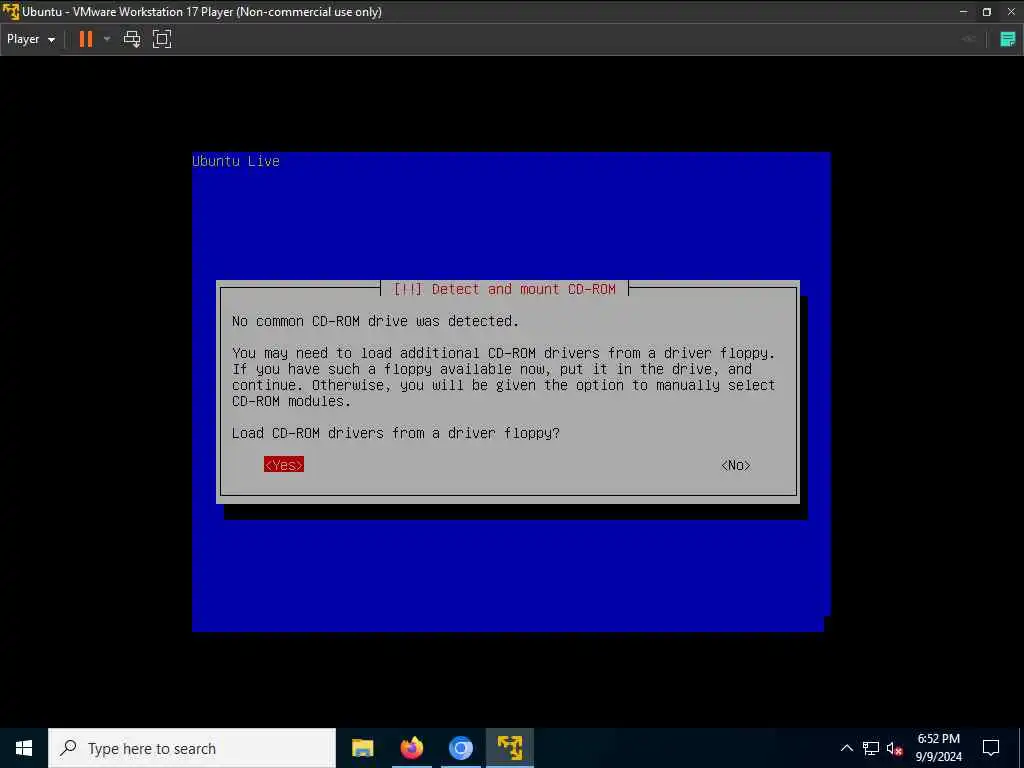
Task: Select the No button in the dialog
Action: click(x=736, y=465)
